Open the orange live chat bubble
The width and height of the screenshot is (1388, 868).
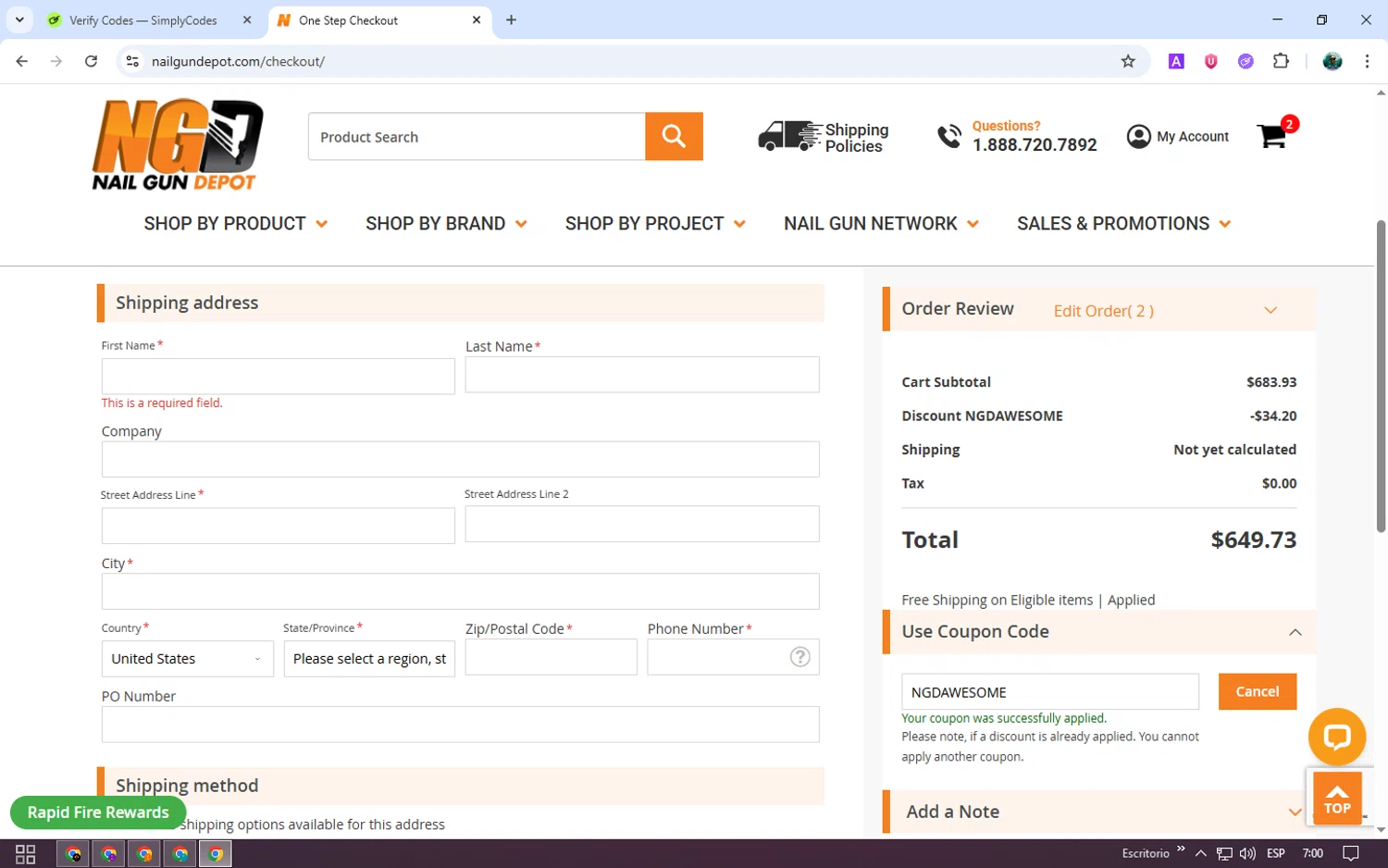1337,737
